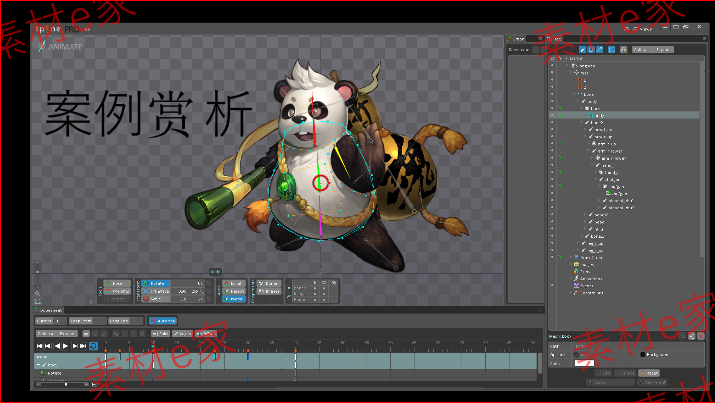Image resolution: width=715 pixels, height=403 pixels.
Task: Toggle the timeline loop/repeat button
Action: [93, 346]
